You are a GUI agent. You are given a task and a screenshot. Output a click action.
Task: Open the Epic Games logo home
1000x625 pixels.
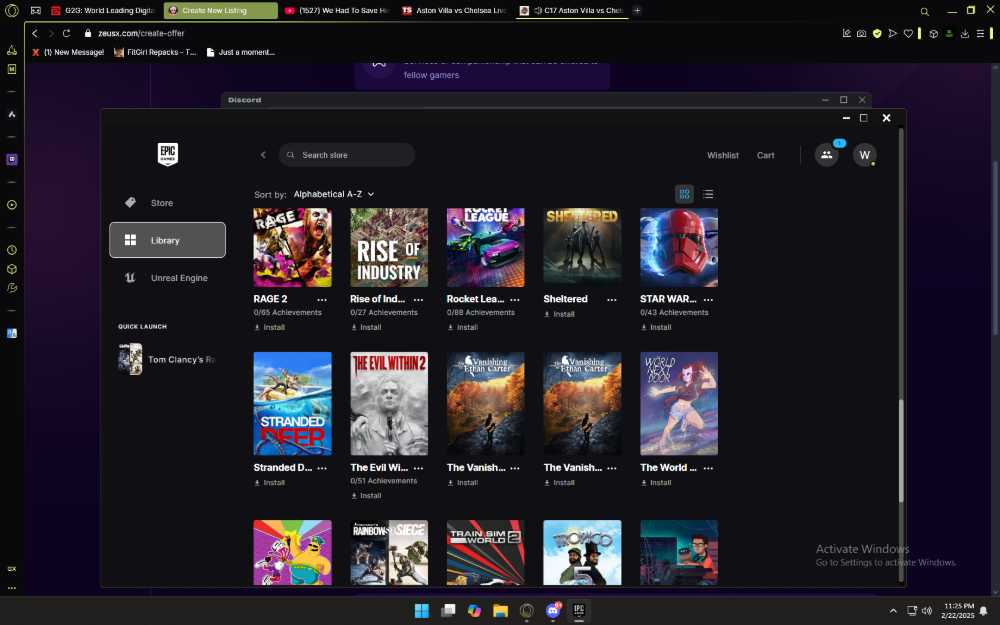point(168,154)
